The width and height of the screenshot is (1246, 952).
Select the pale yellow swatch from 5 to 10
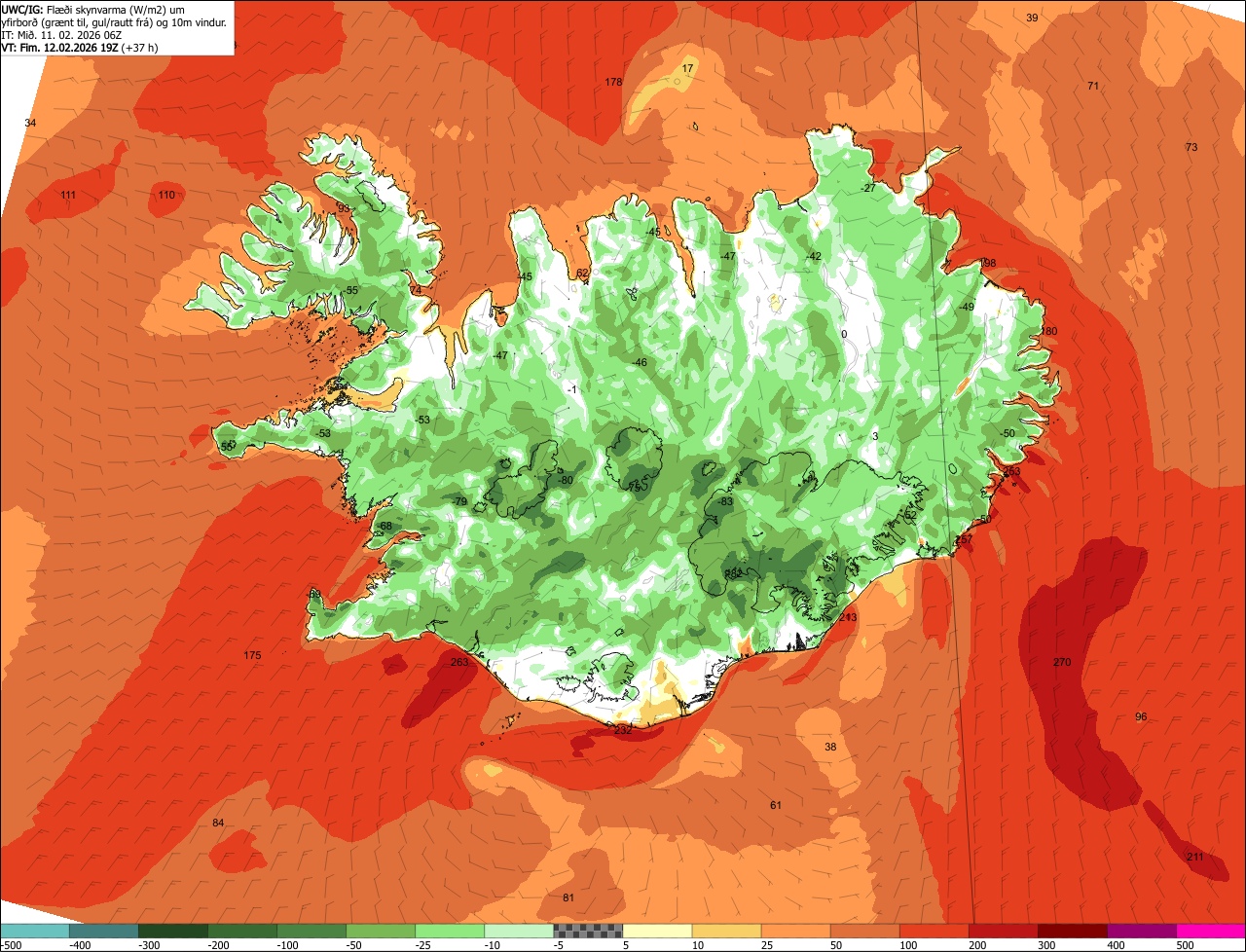coord(657,931)
